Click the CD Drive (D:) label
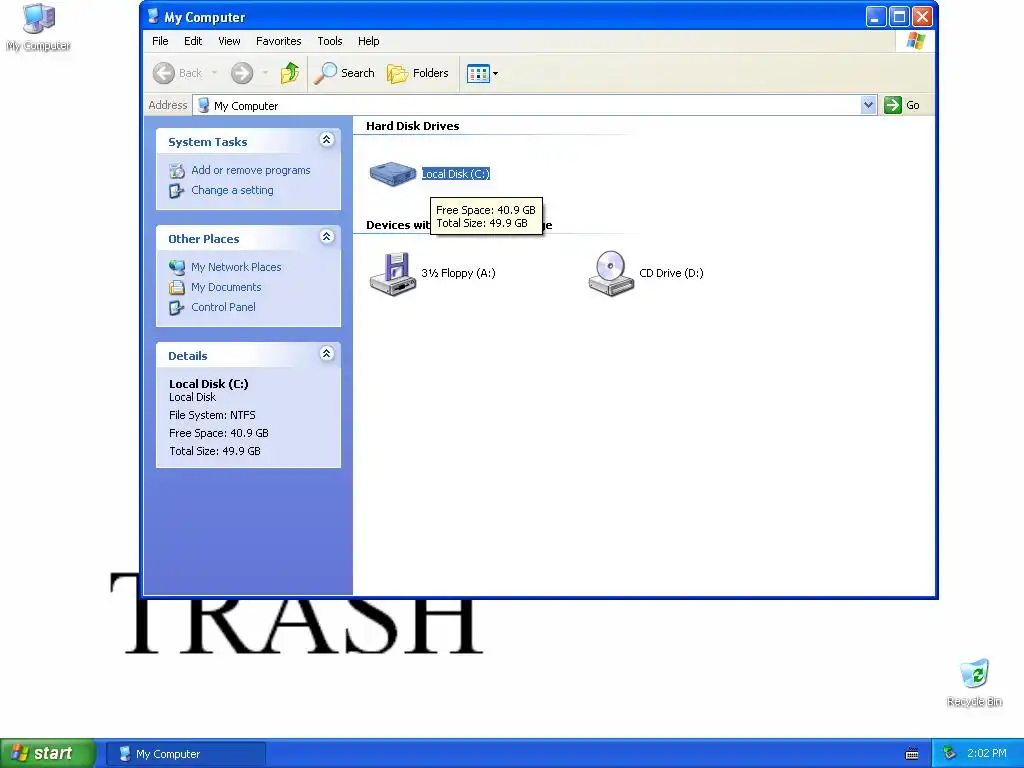The height and width of the screenshot is (768, 1024). tap(671, 273)
